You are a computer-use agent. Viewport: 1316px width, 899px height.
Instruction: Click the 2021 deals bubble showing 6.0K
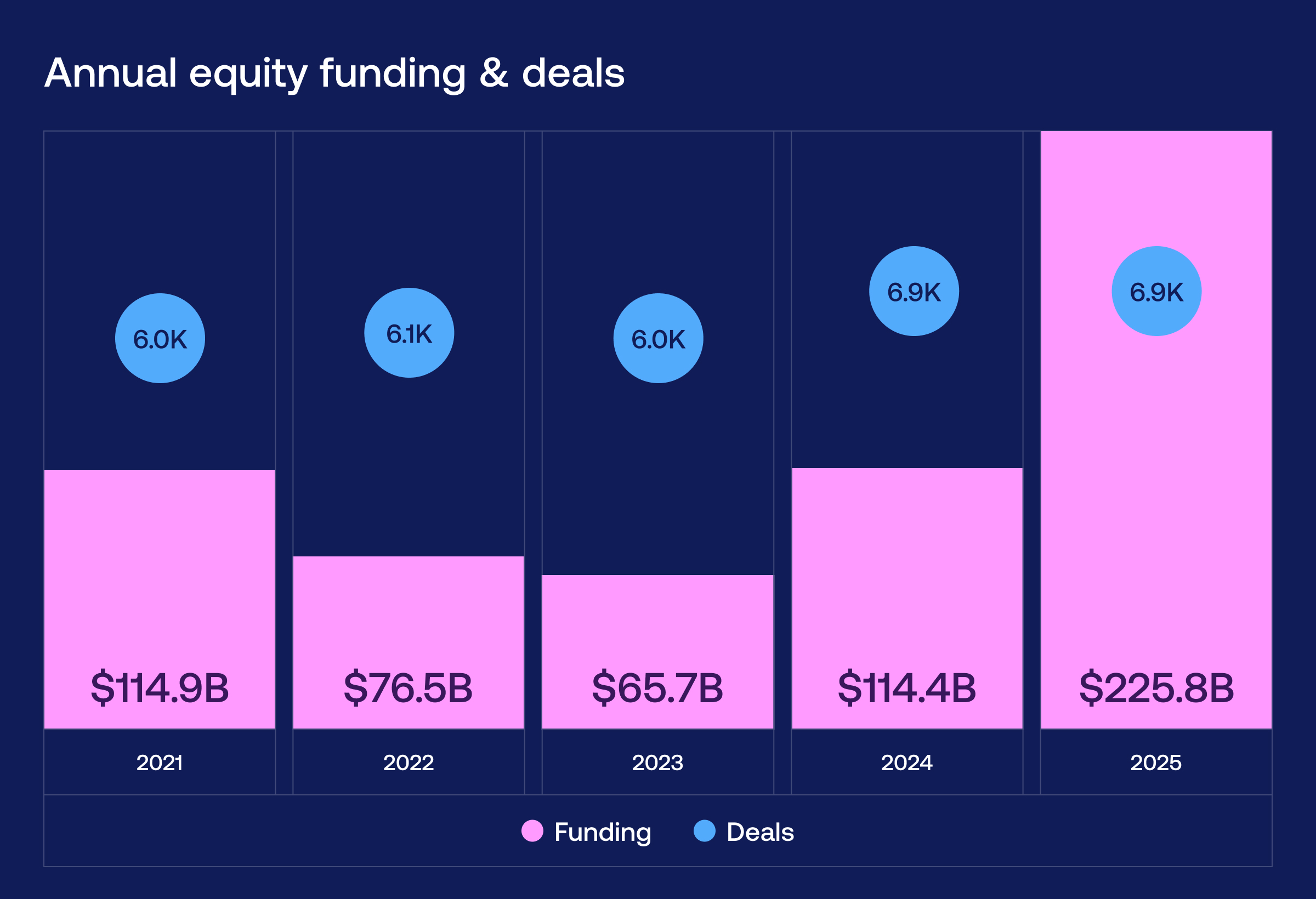[x=160, y=339]
